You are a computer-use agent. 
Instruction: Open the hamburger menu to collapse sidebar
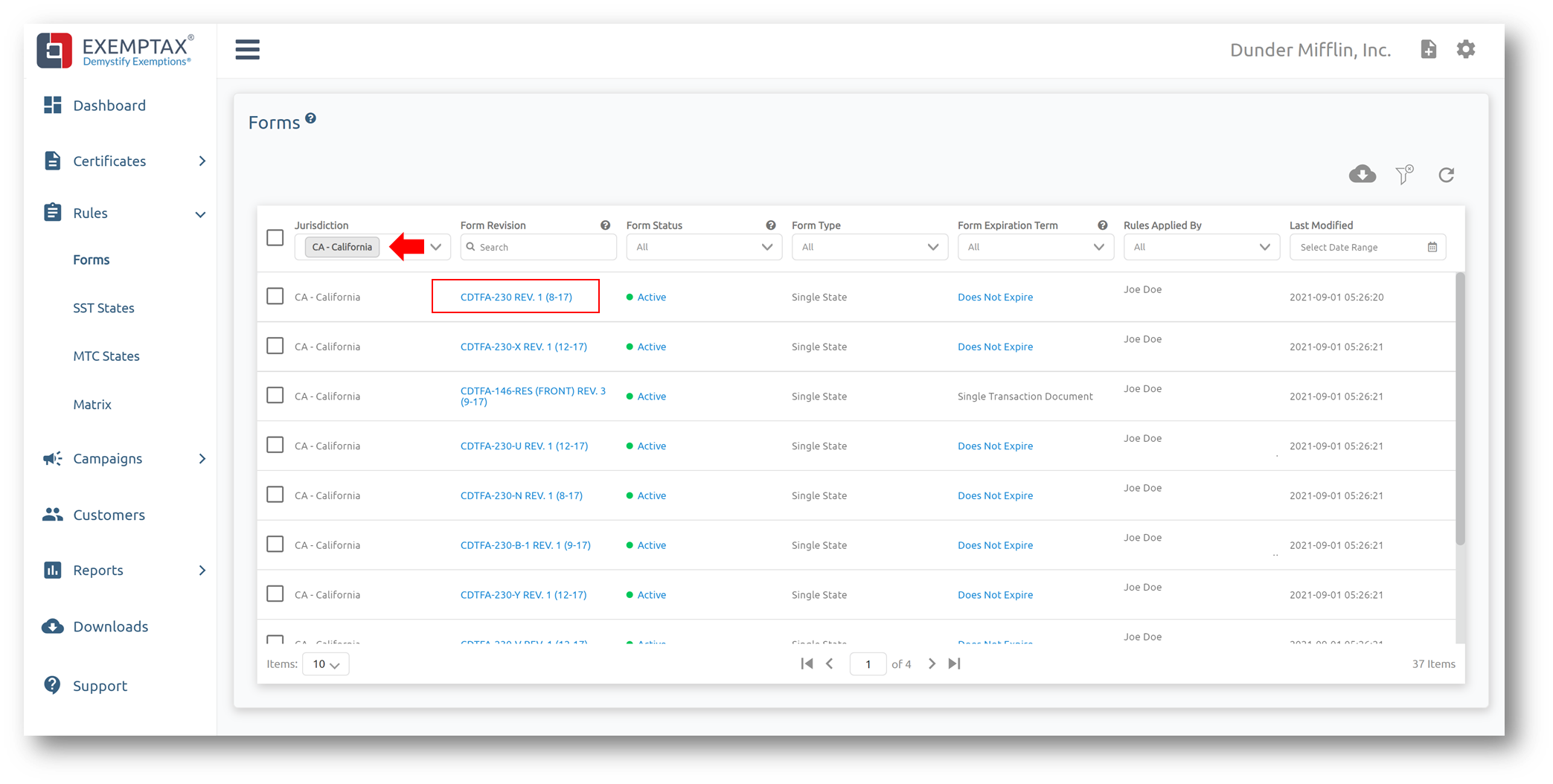[247, 49]
